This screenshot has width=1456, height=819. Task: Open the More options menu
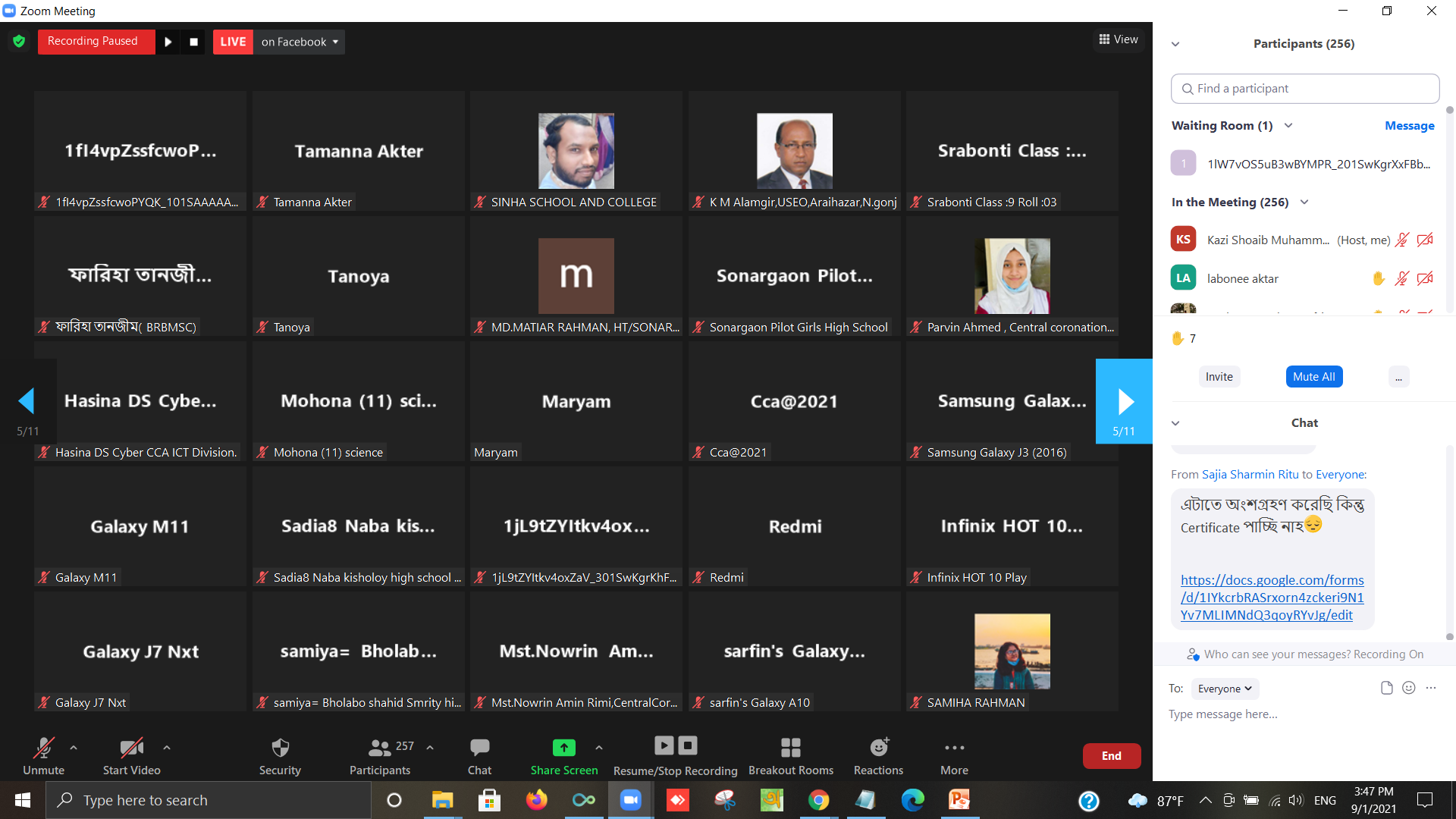[954, 756]
